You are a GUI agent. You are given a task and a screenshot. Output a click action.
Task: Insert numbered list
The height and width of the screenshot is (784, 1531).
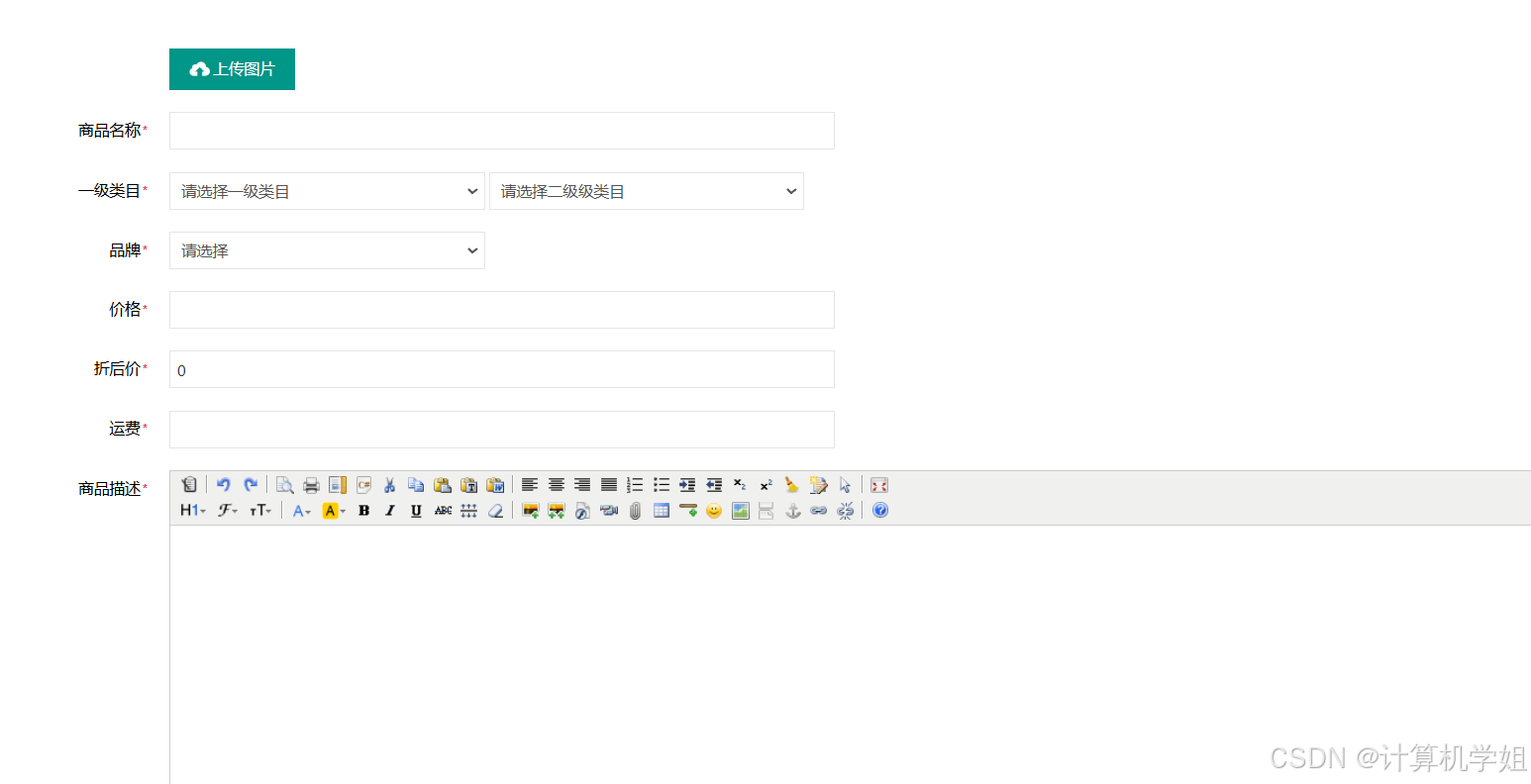635,485
